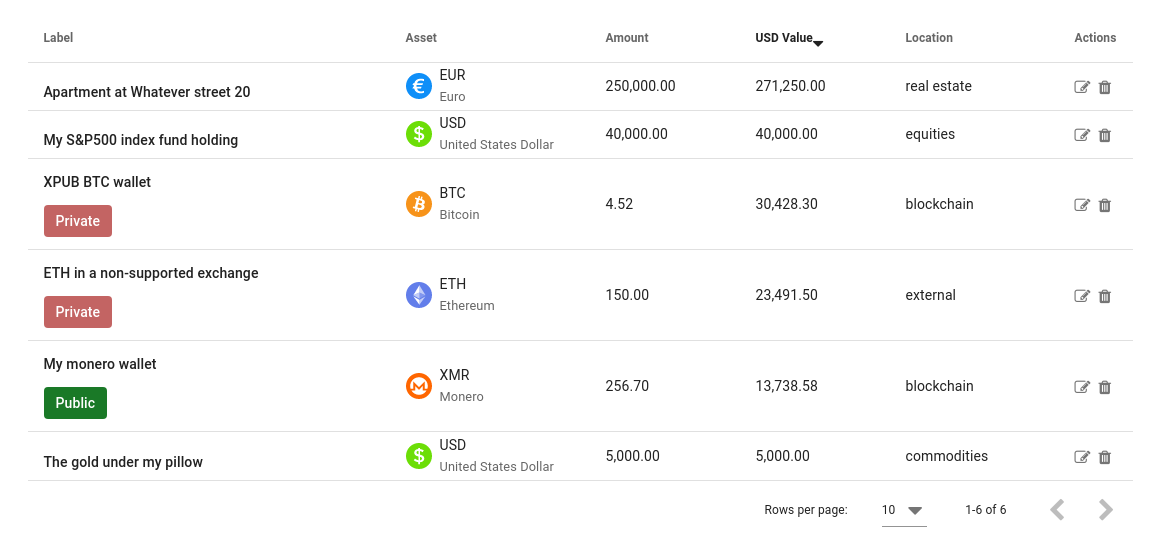This screenshot has height=553, width=1156.
Task: Edit the S&P500 index fund holding row
Action: (1082, 135)
